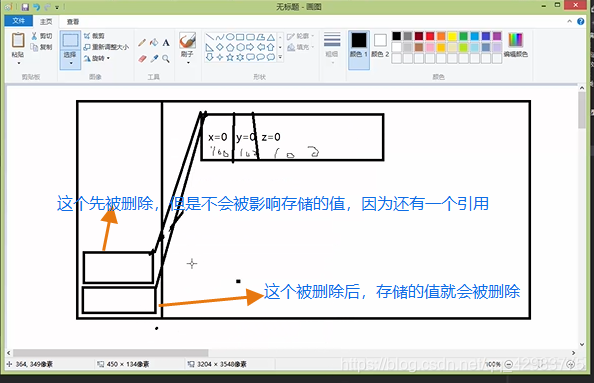Select 颜色 2 (Color 2) box
Image resolution: width=594 pixels, height=383 pixels.
point(380,45)
